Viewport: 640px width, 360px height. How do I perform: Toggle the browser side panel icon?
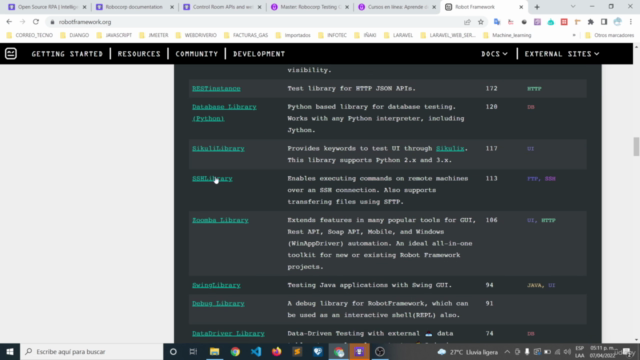click(604, 22)
